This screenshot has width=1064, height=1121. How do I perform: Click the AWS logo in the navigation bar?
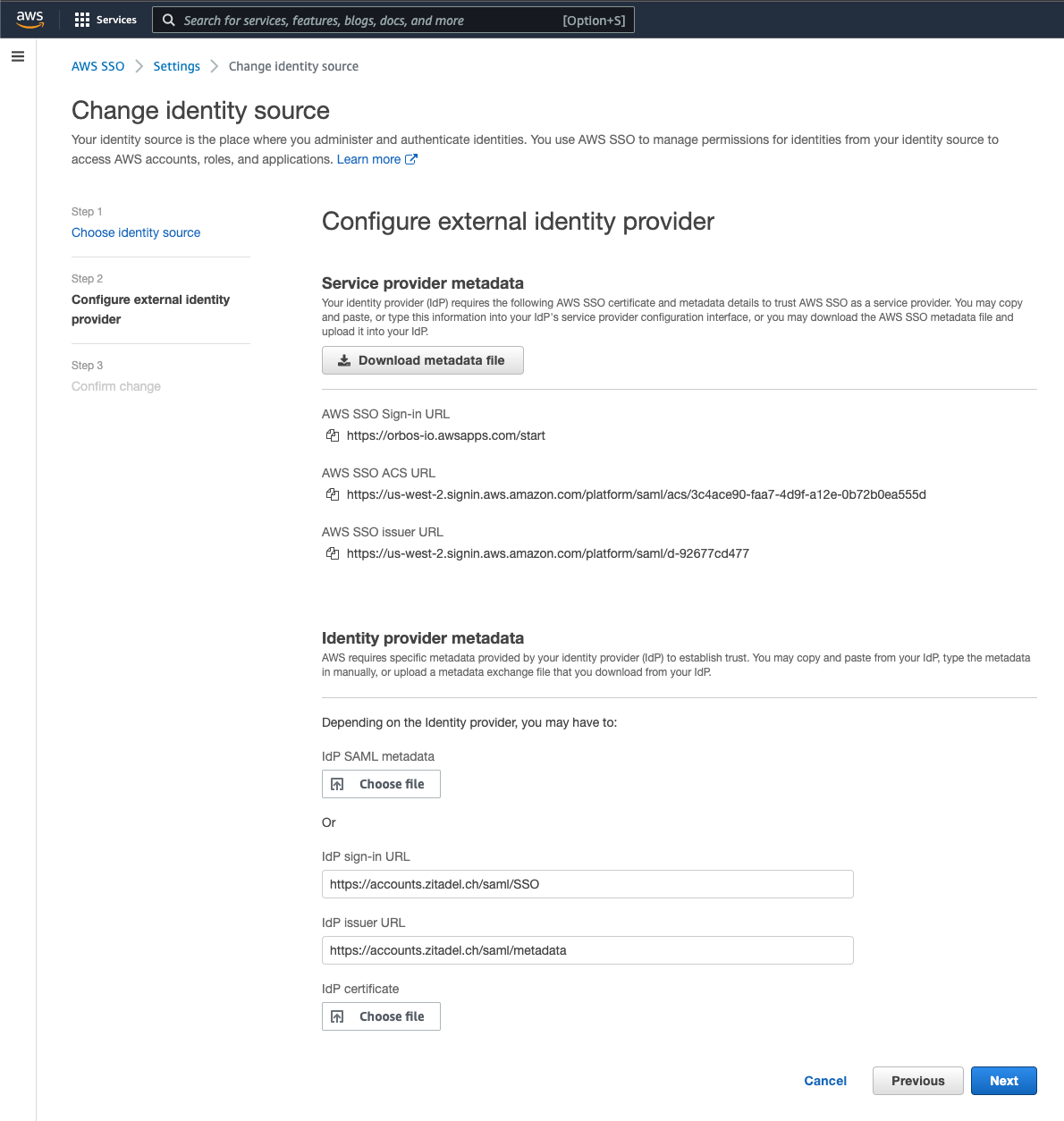click(30, 19)
